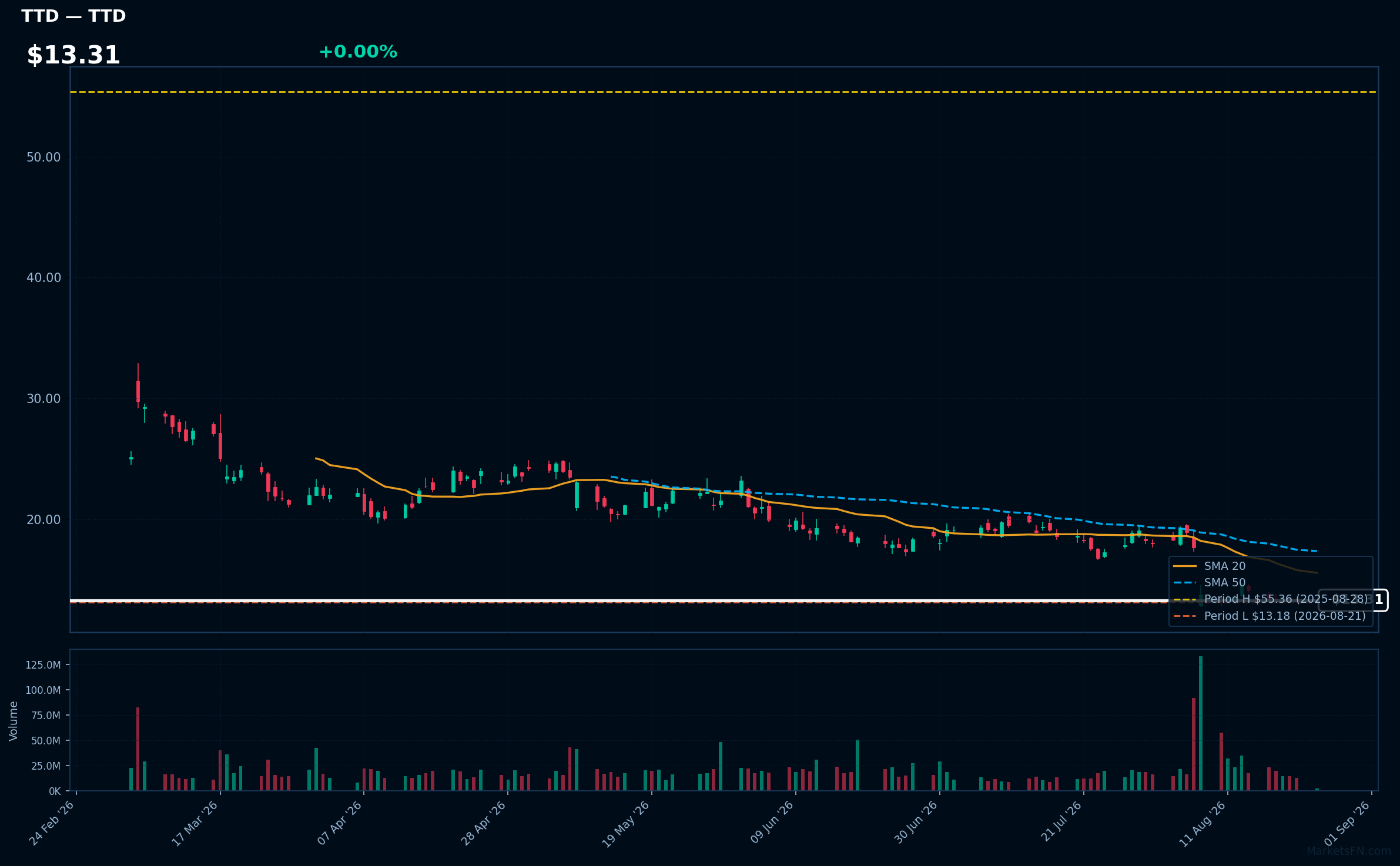The image size is (1400, 866).
Task: Click the 50.0M volume axis label
Action: click(46, 741)
